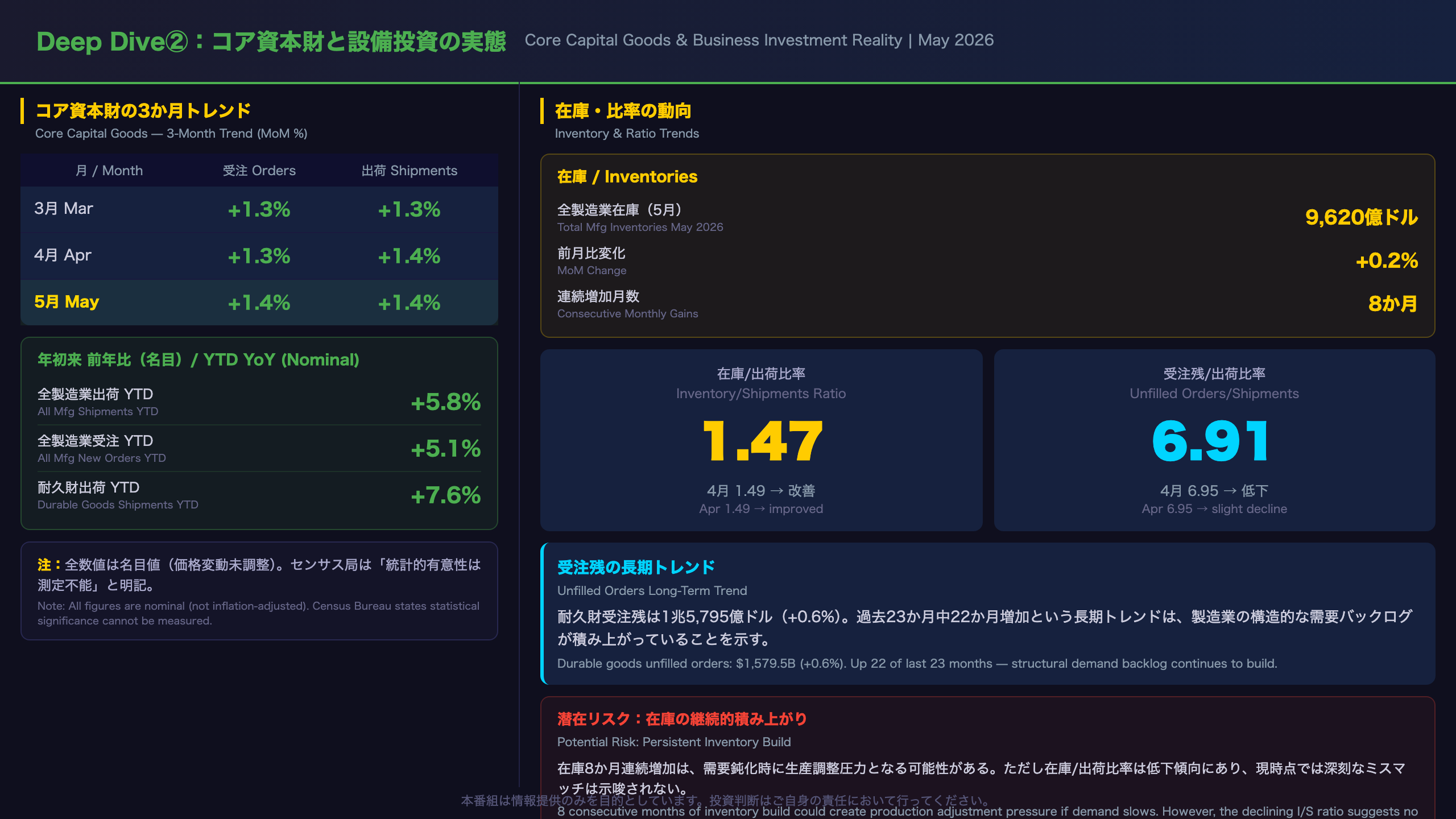Click the +0.2% MoM change value
1456x819 pixels.
point(1387,260)
